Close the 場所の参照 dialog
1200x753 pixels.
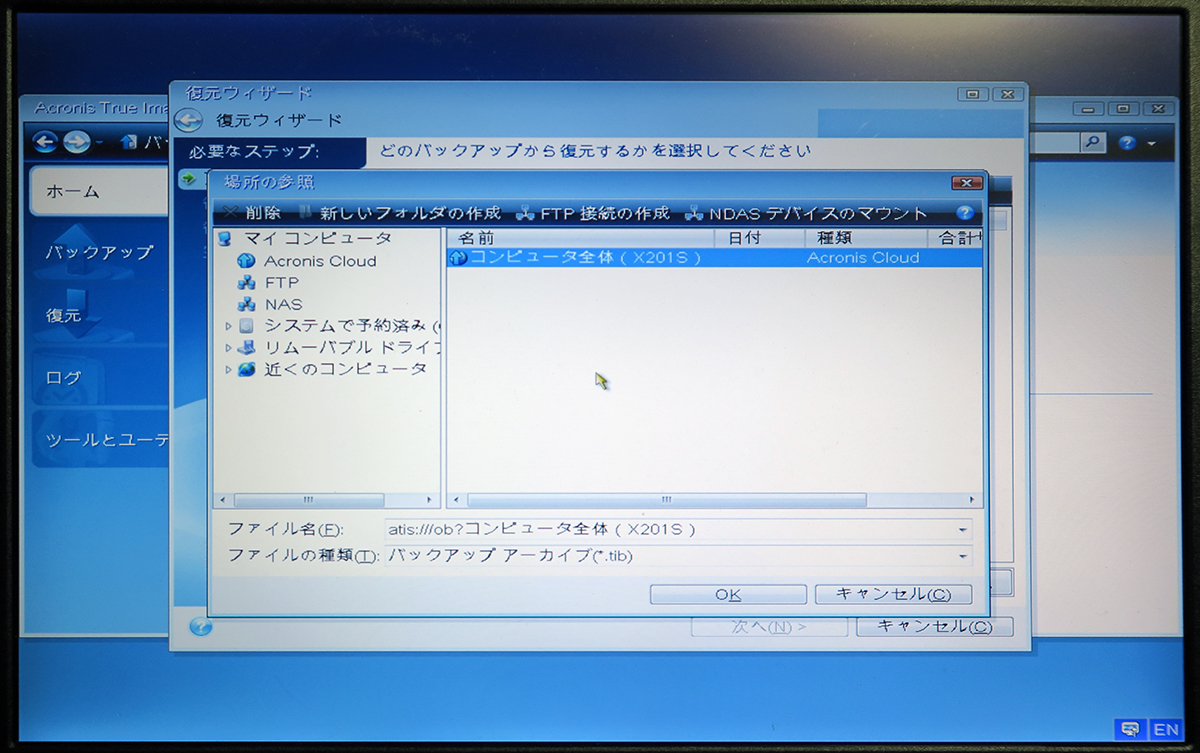966,183
